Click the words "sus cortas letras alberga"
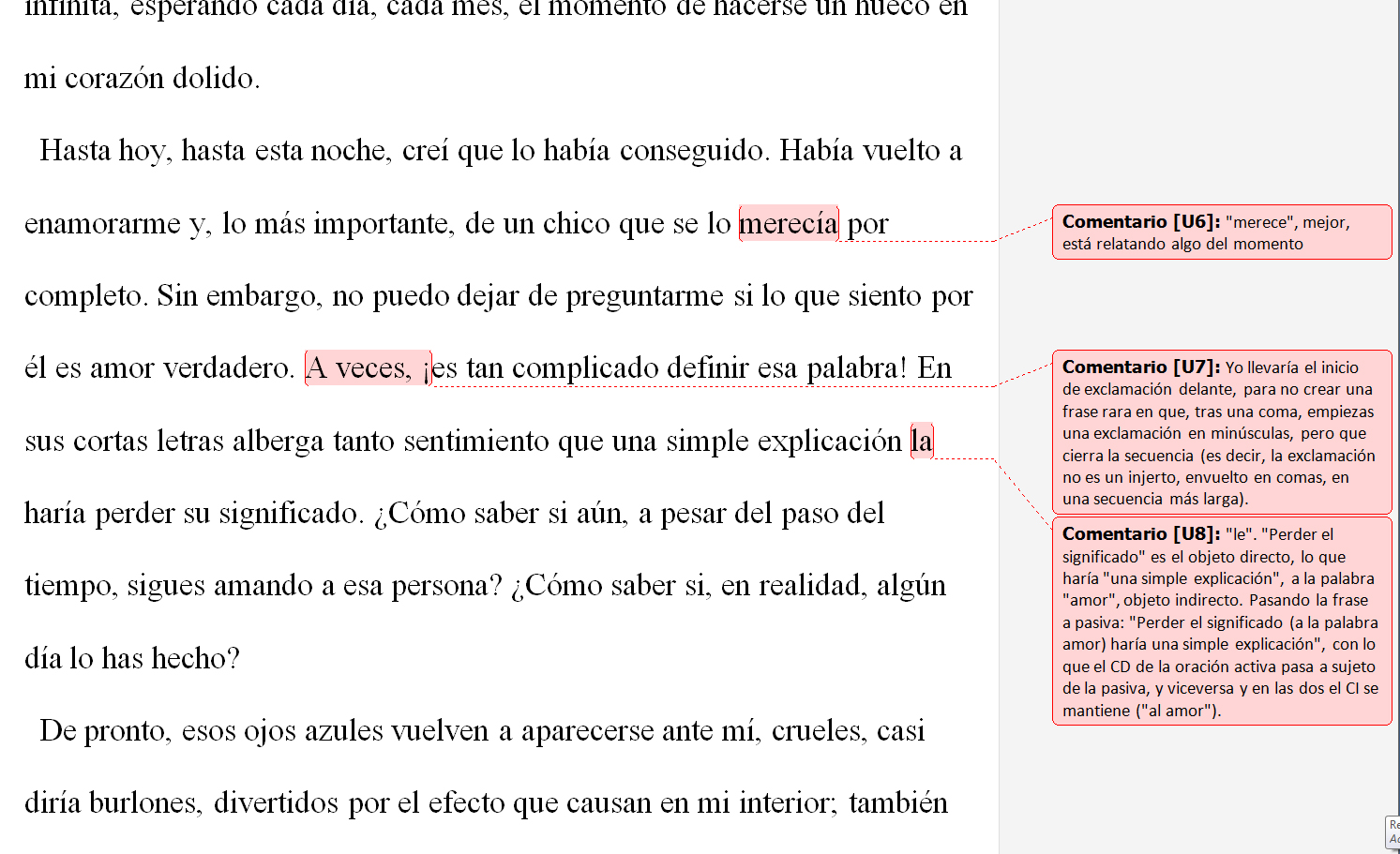The width and height of the screenshot is (1400, 854). 174,441
